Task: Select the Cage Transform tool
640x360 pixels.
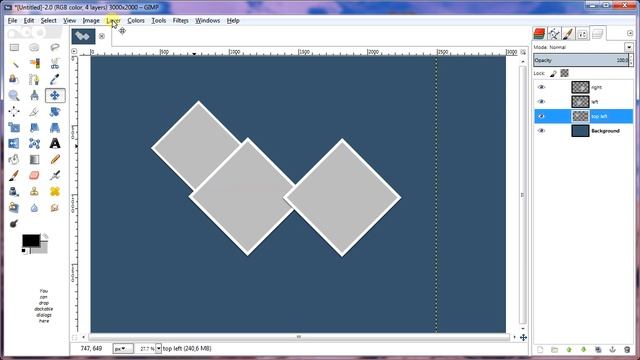Action: point(34,143)
